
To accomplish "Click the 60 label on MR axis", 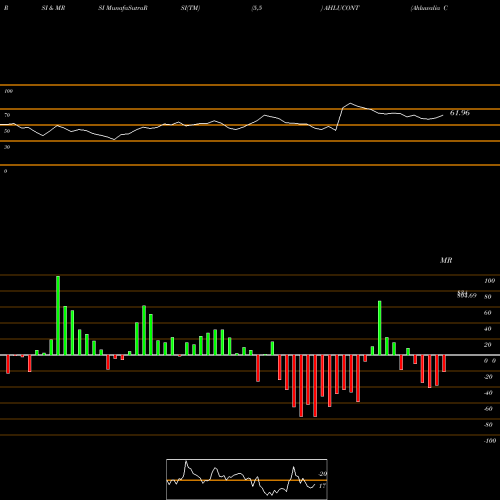I will (487, 313).
